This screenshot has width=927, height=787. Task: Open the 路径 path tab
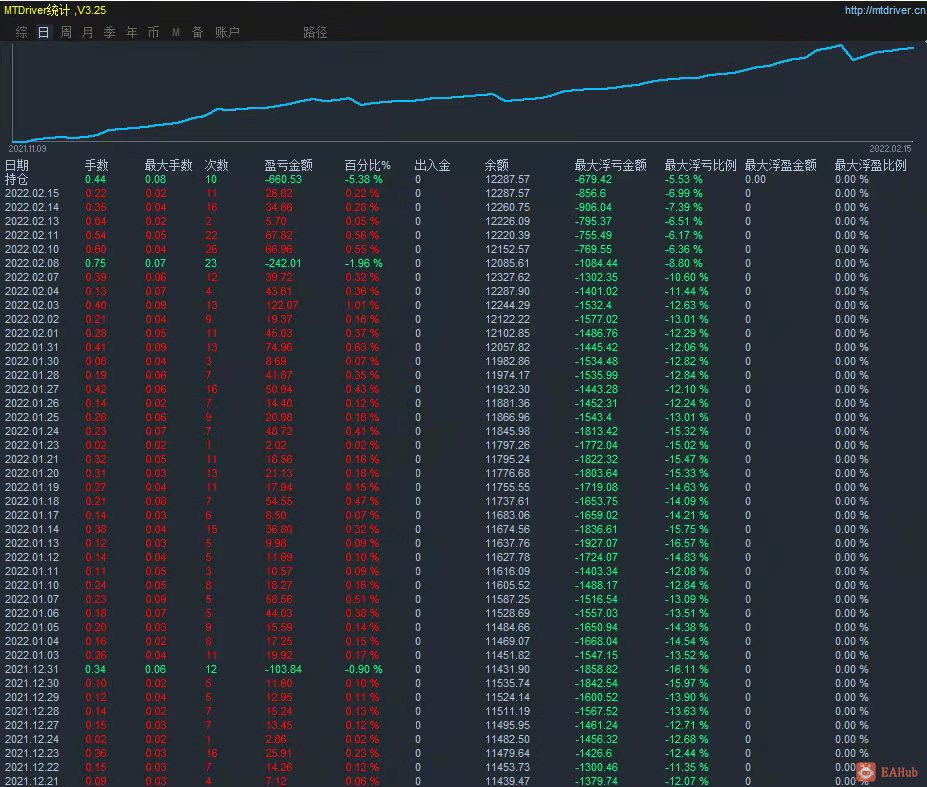pyautogui.click(x=315, y=32)
